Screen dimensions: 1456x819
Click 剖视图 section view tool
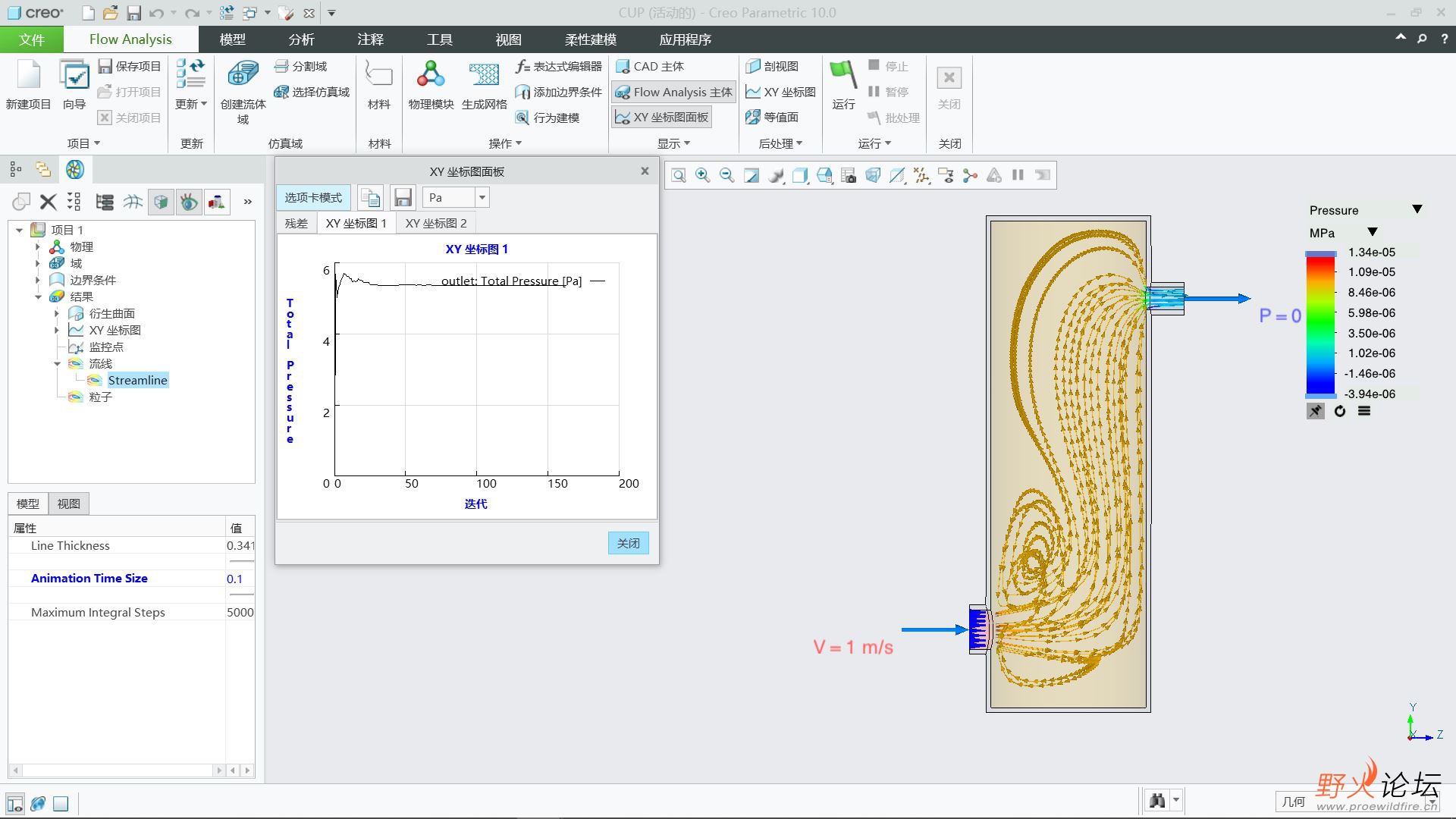(x=772, y=67)
